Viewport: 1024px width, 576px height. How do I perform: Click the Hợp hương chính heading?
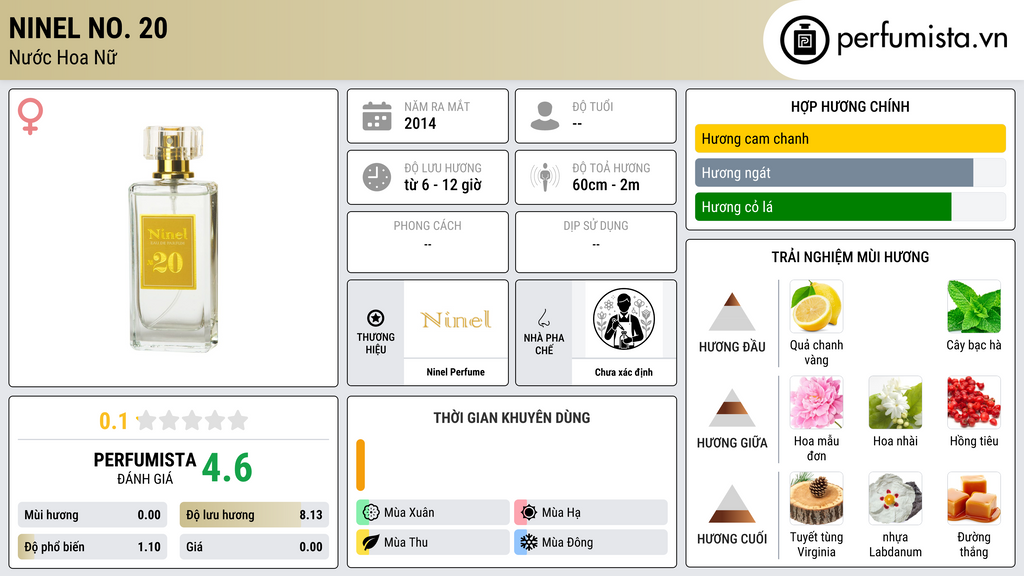[850, 106]
